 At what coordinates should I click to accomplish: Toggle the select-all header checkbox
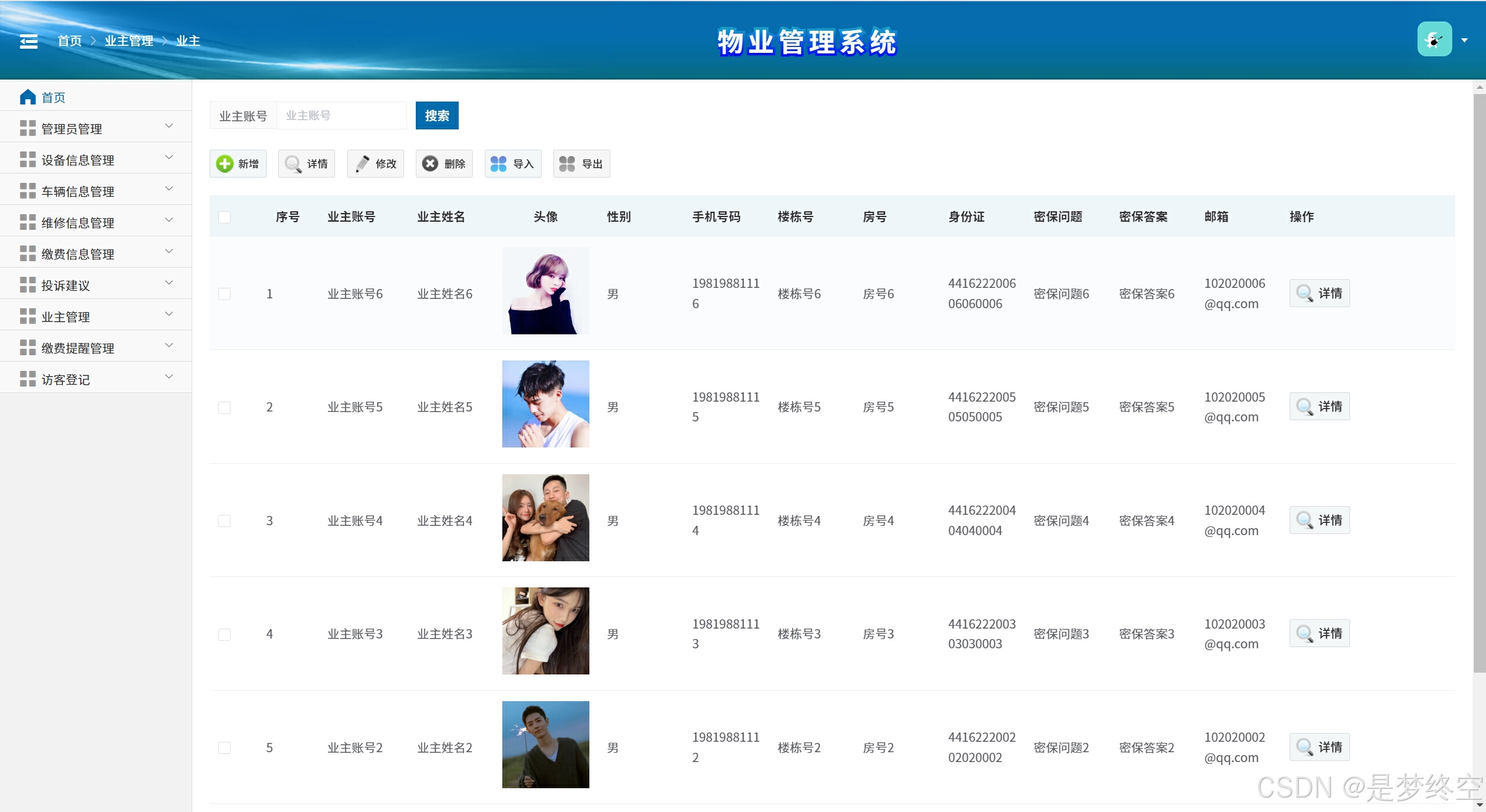coord(225,217)
